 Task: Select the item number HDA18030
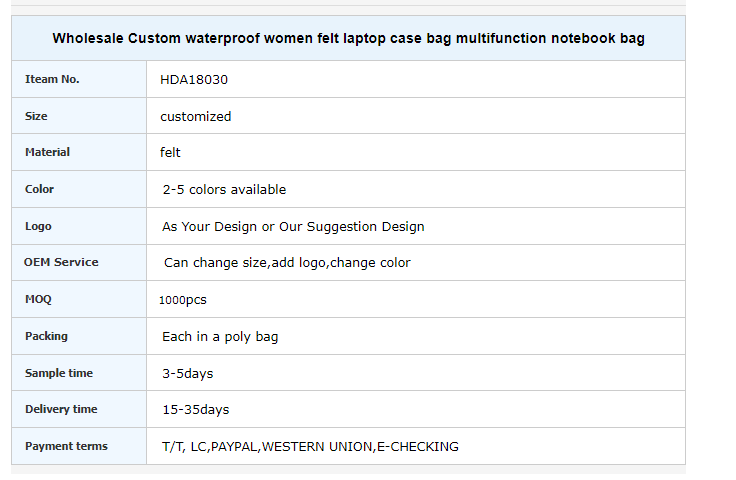[194, 80]
